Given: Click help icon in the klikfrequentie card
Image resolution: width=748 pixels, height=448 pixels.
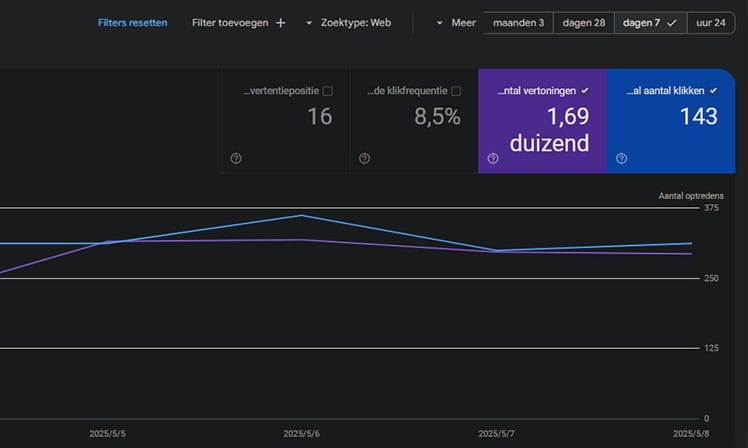Looking at the screenshot, I should (364, 158).
